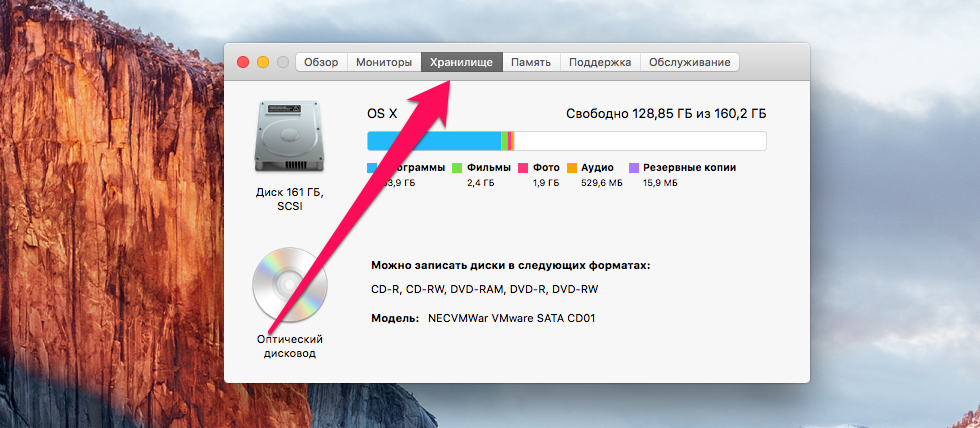
Task: Switch to the Память tab
Action: tap(531, 62)
